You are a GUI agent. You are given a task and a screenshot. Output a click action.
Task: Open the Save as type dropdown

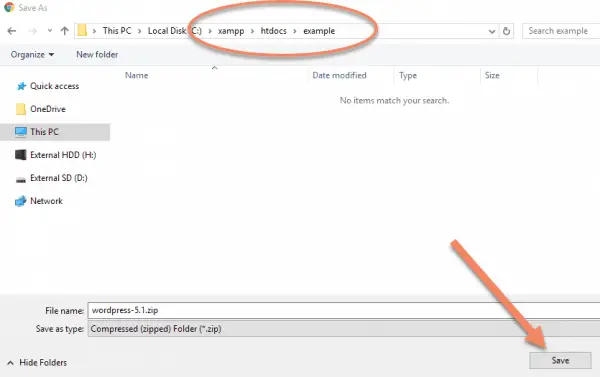[344, 329]
